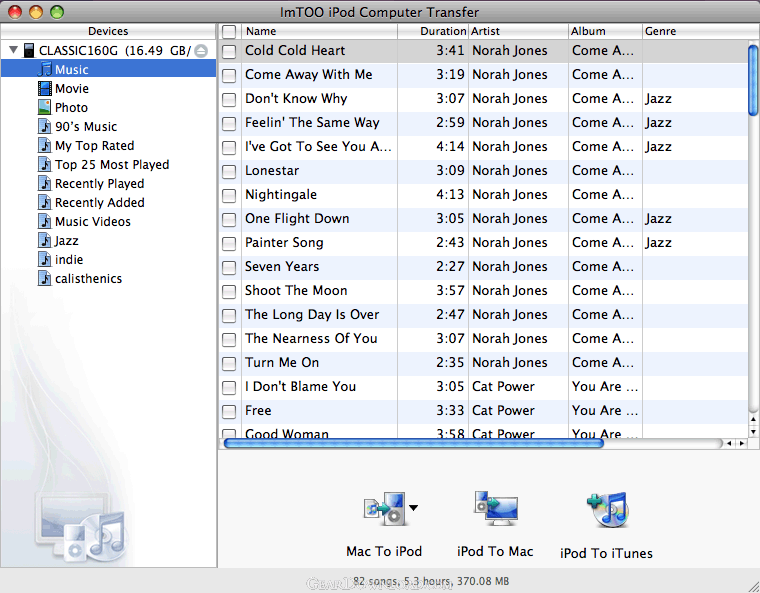Select the Recently Added playlist

coord(99,203)
